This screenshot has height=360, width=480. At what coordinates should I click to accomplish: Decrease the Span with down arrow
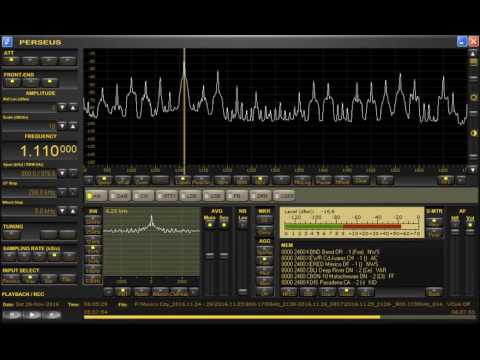[62, 173]
